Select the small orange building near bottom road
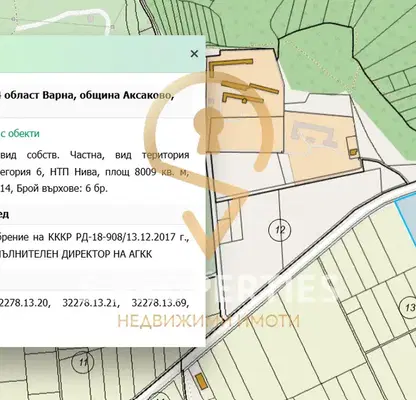Screen dimensions: 416x400 pyautogui.click(x=201, y=381)
